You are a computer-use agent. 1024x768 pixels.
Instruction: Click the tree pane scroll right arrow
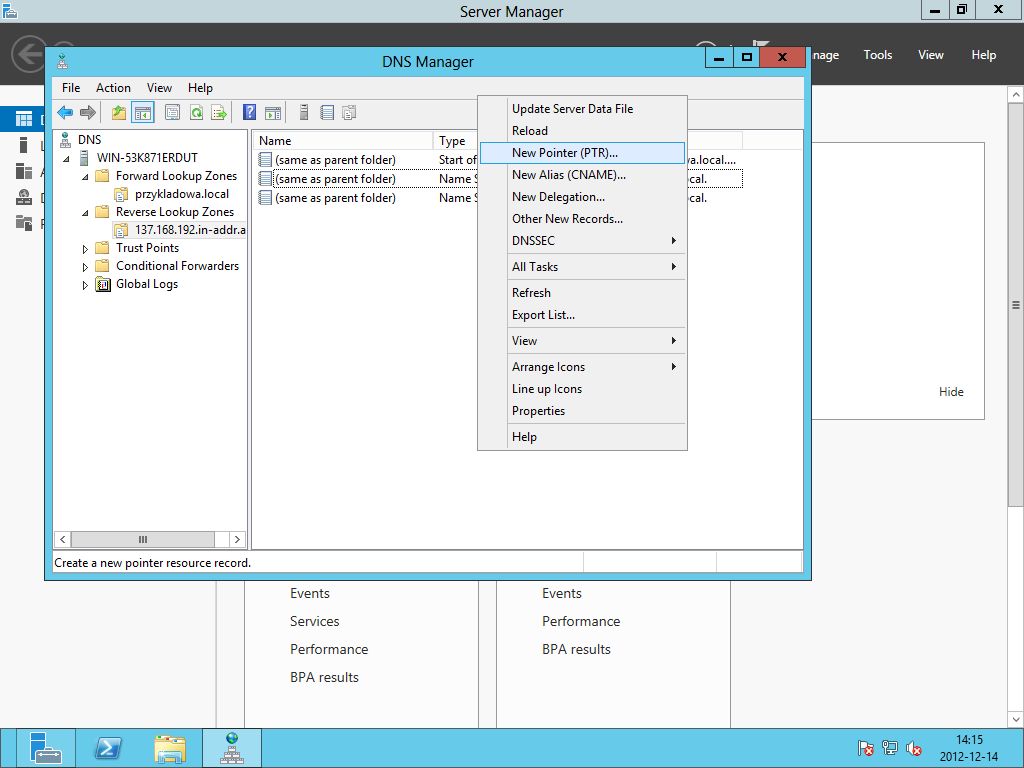pos(237,539)
